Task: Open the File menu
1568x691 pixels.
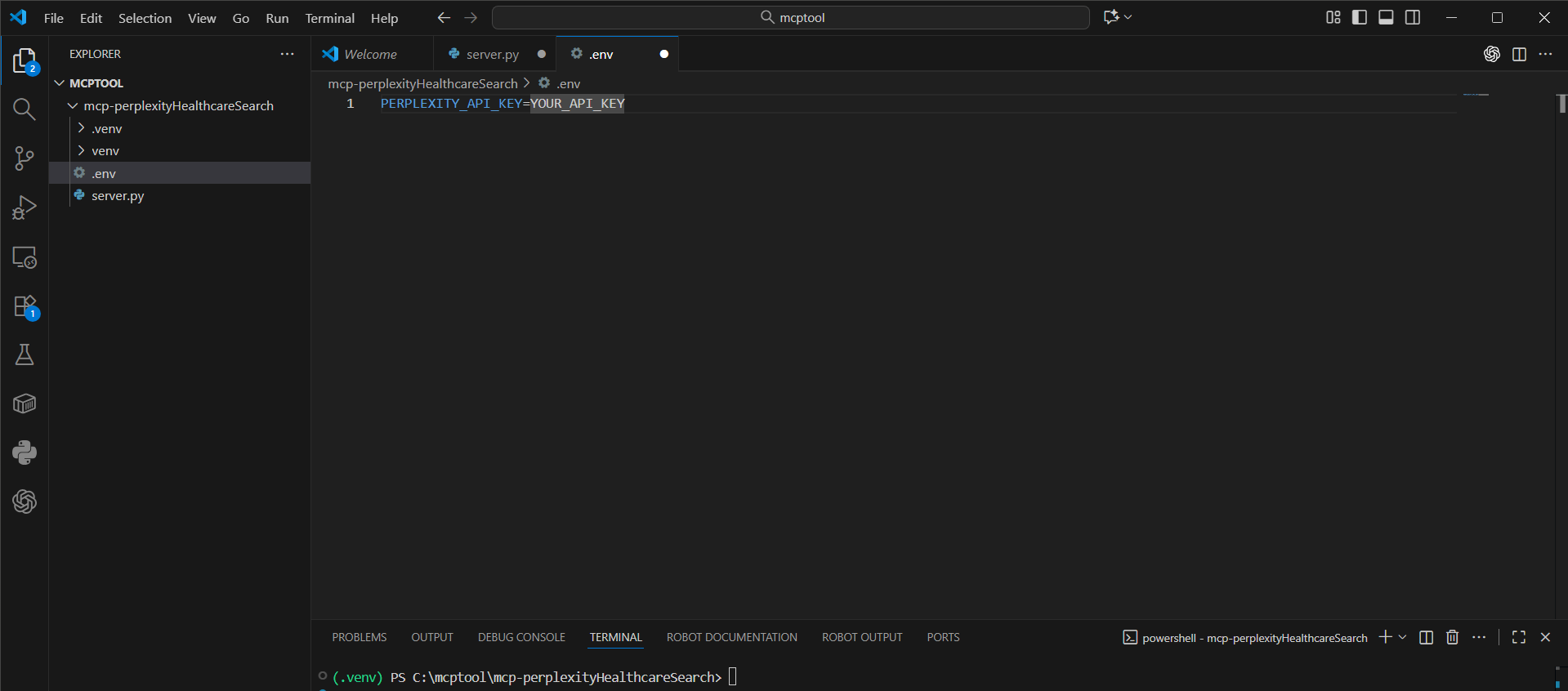Action: pos(54,18)
